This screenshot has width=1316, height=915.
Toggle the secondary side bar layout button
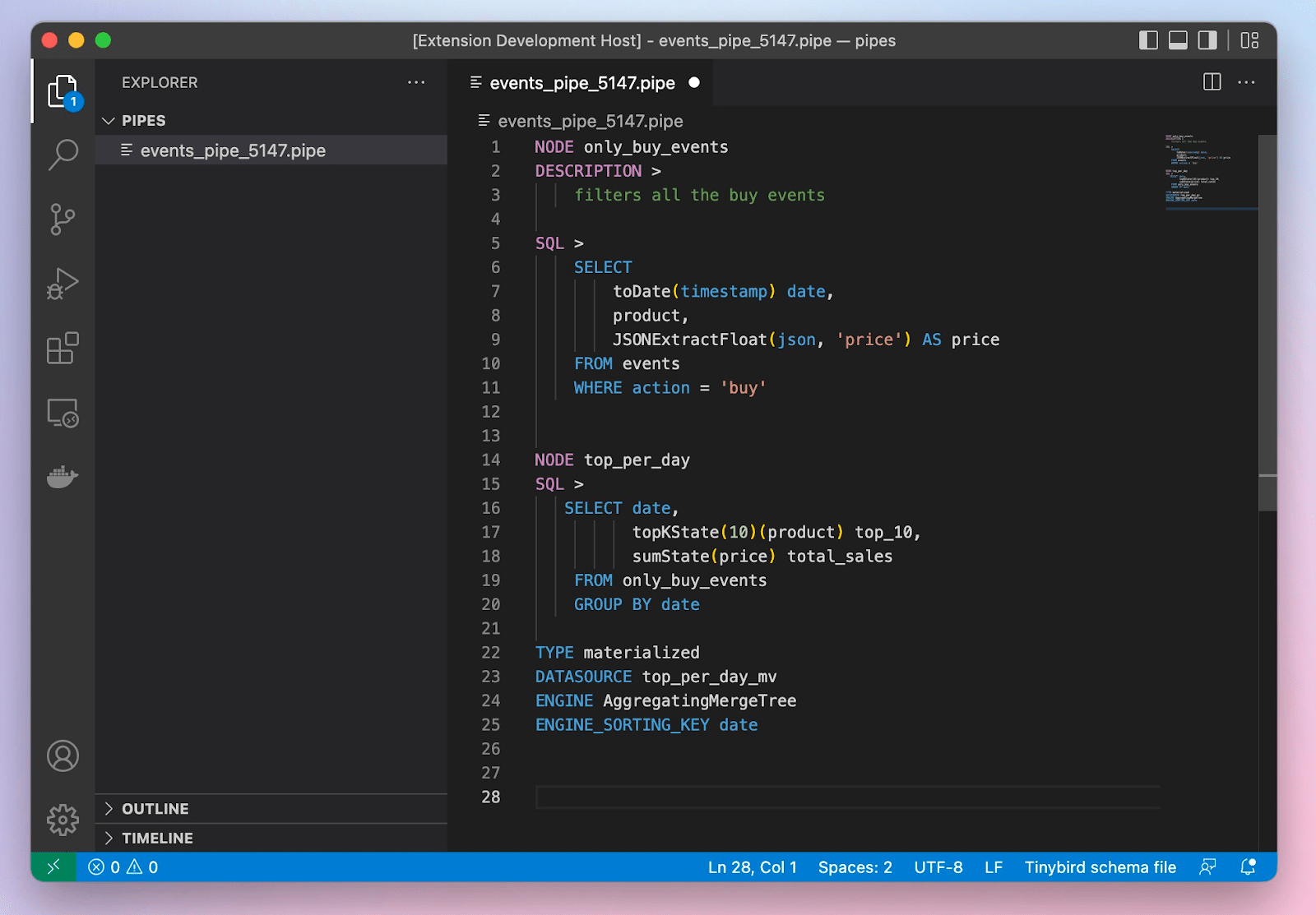coord(1207,40)
